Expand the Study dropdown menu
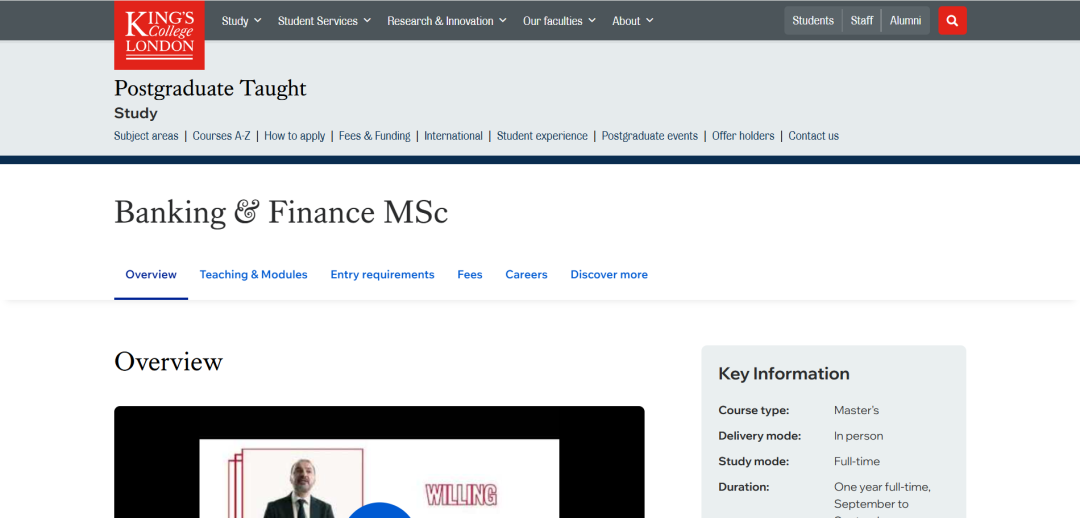The width and height of the screenshot is (1080, 518). (242, 21)
